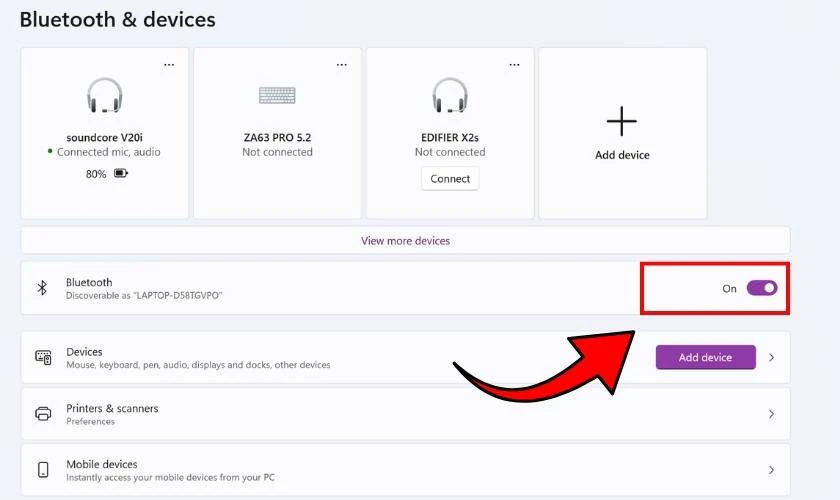Expand the Devices row chevron
The image size is (840, 500).
(771, 357)
